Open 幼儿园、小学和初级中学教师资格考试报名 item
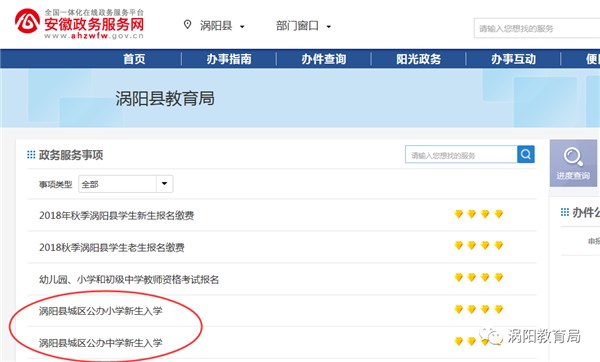 (x=129, y=279)
